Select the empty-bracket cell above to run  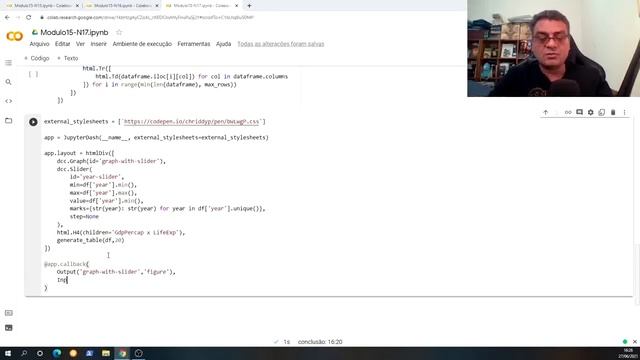click(x=33, y=74)
